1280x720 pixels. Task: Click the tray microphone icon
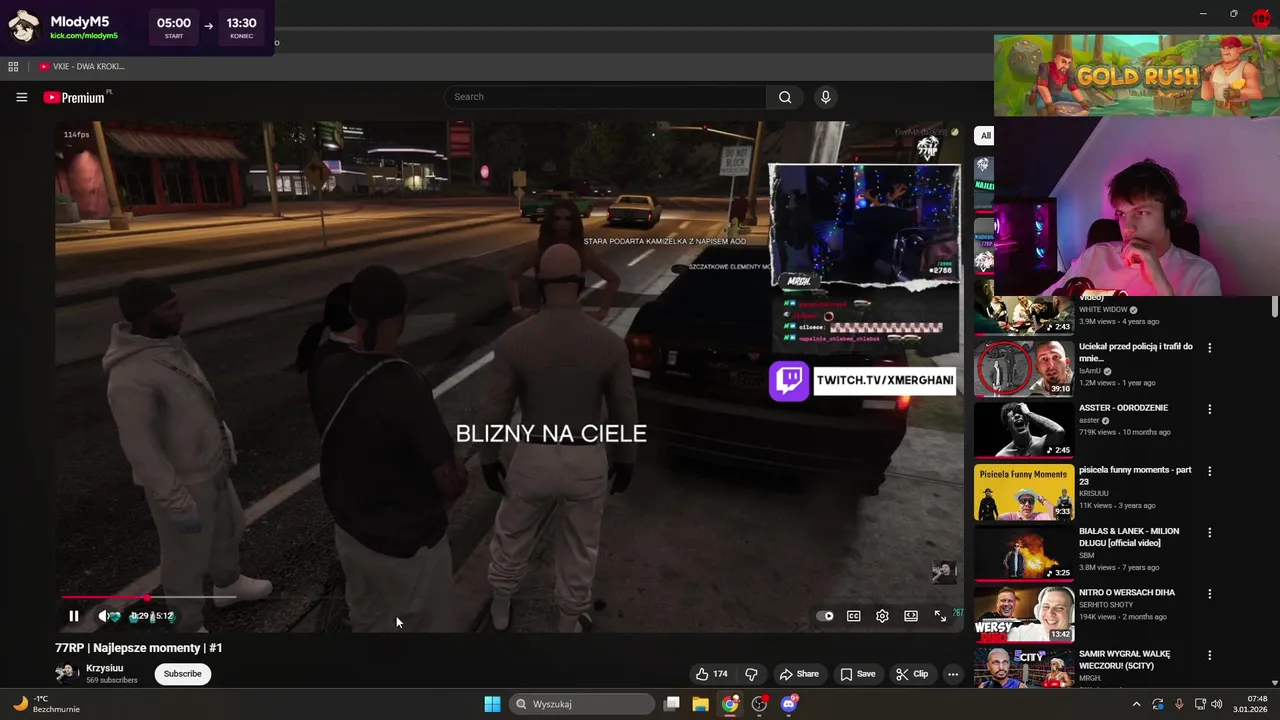pyautogui.click(x=1179, y=704)
